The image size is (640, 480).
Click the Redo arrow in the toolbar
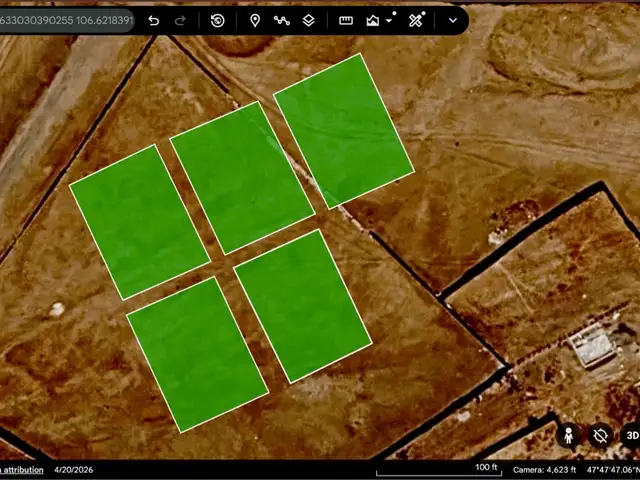tap(180, 20)
